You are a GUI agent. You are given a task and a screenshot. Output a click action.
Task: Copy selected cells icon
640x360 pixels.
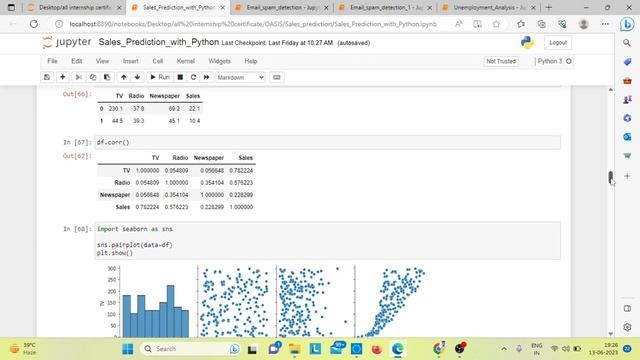(93, 77)
